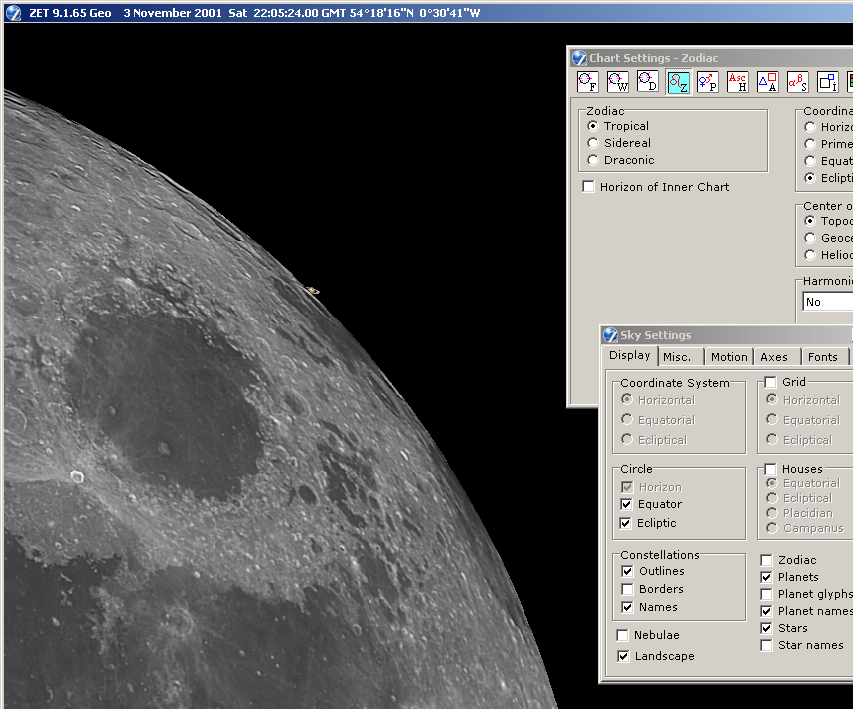Viewport: 853px width, 709px height.
Task: Select the 'Topo' option under Center
Action: click(810, 221)
